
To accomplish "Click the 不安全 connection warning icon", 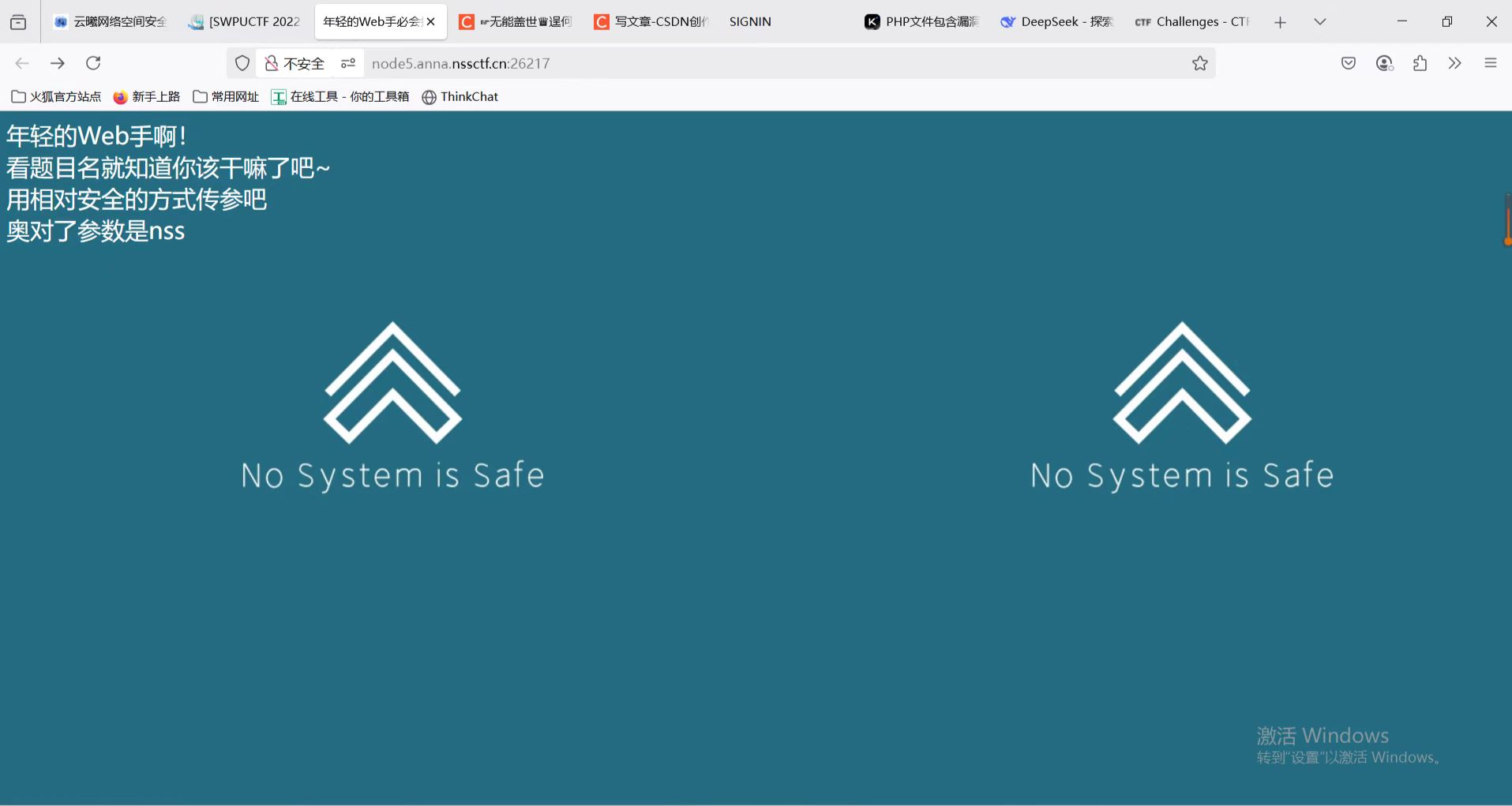I will coord(294,63).
